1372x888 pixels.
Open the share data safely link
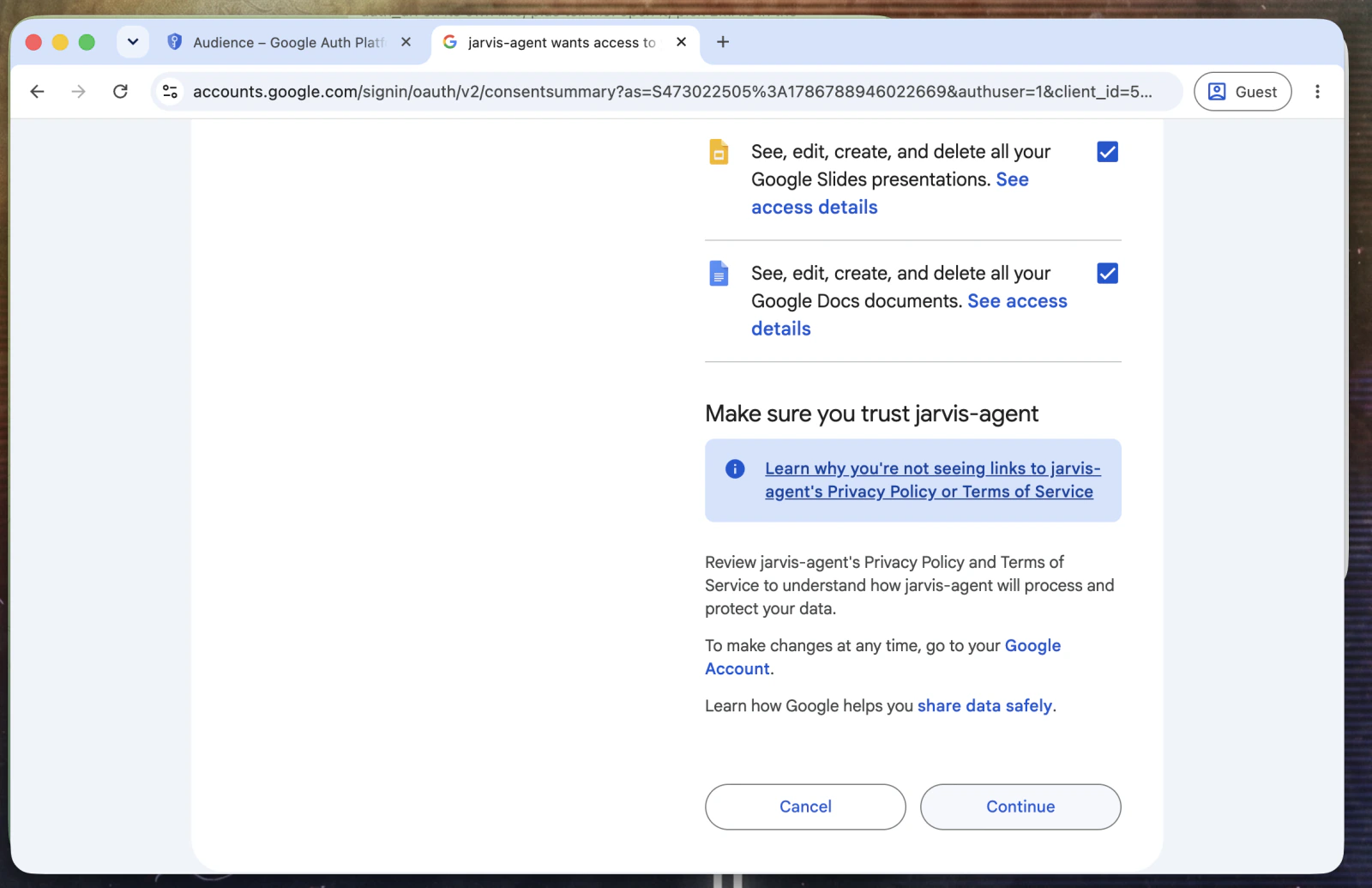pos(984,705)
